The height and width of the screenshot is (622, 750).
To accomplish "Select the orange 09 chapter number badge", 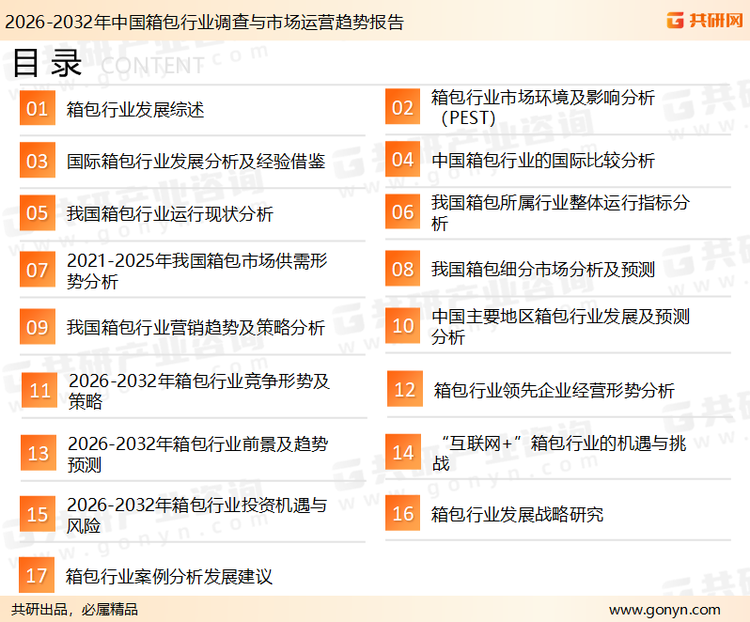I will pos(37,327).
